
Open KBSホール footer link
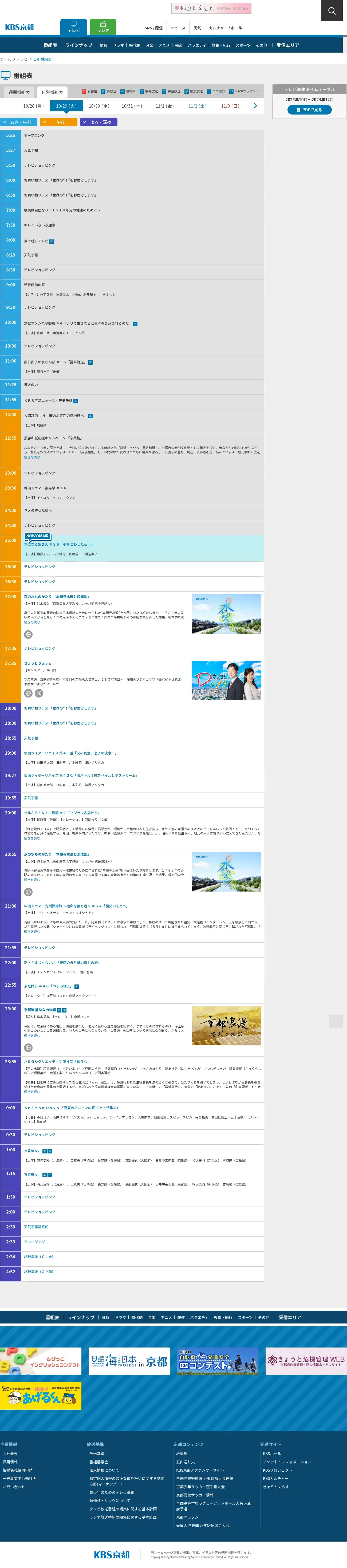pos(272,1453)
